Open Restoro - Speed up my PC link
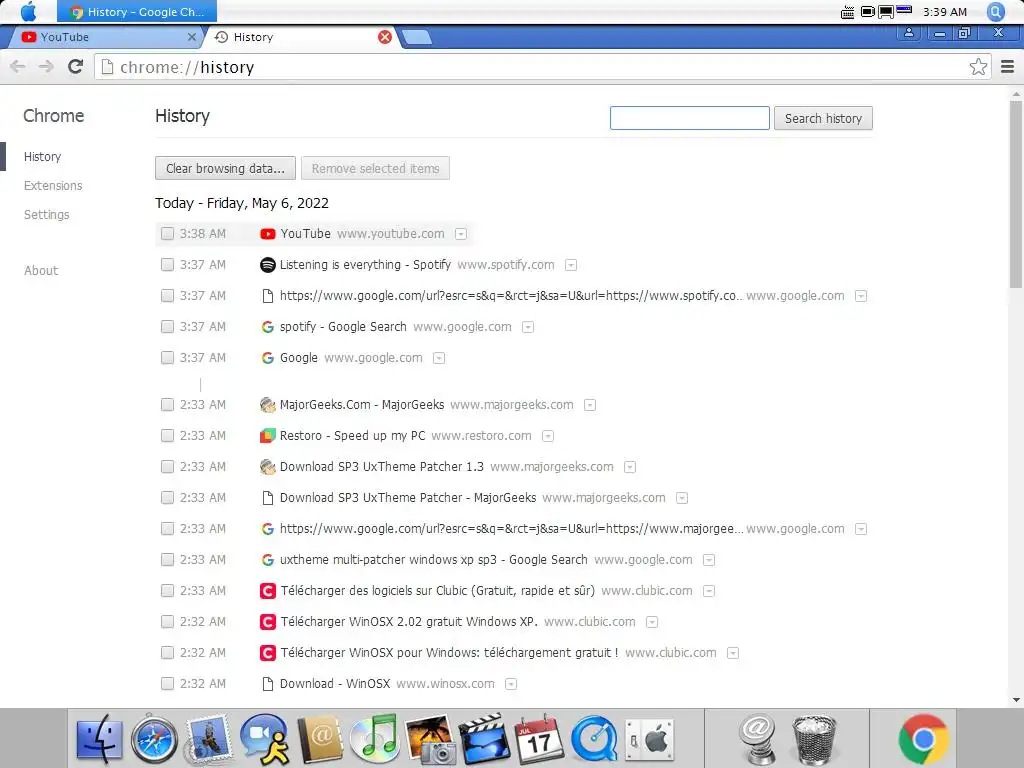1024x768 pixels. click(352, 436)
